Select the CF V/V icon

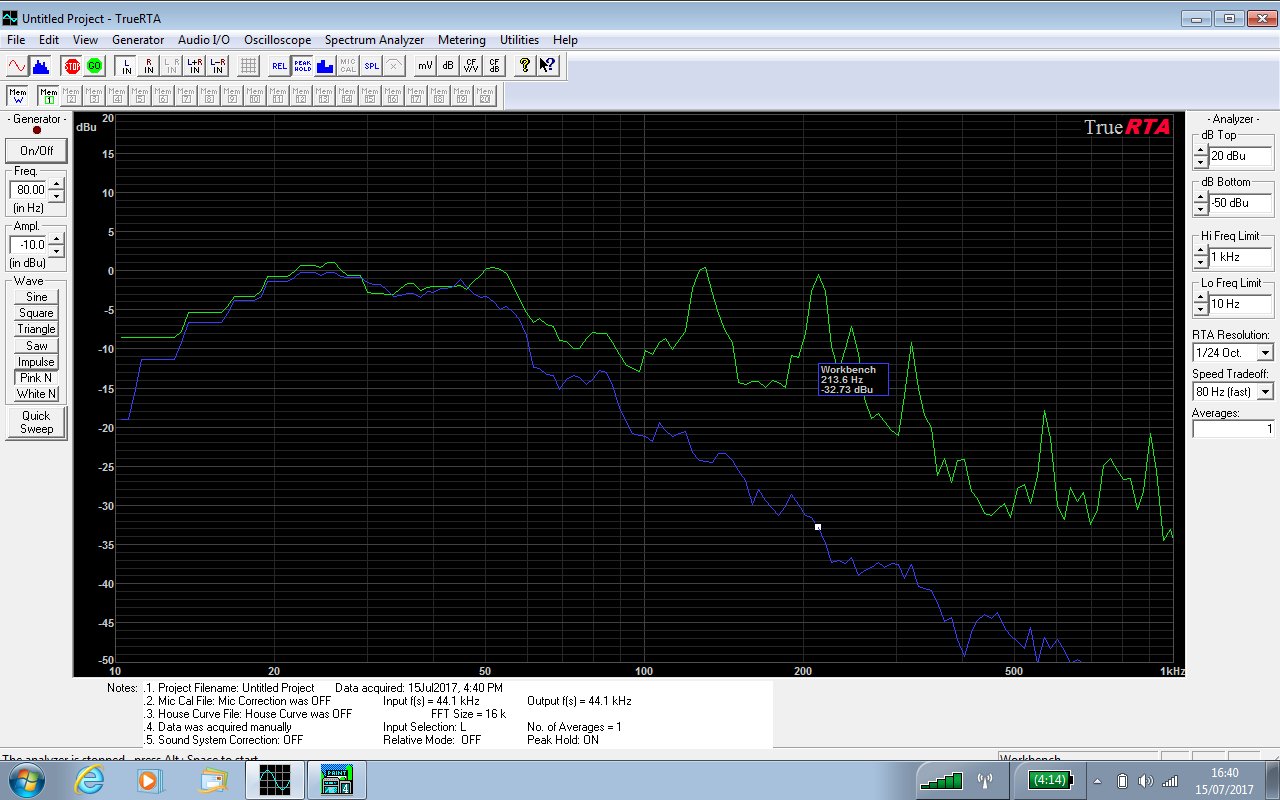[471, 66]
